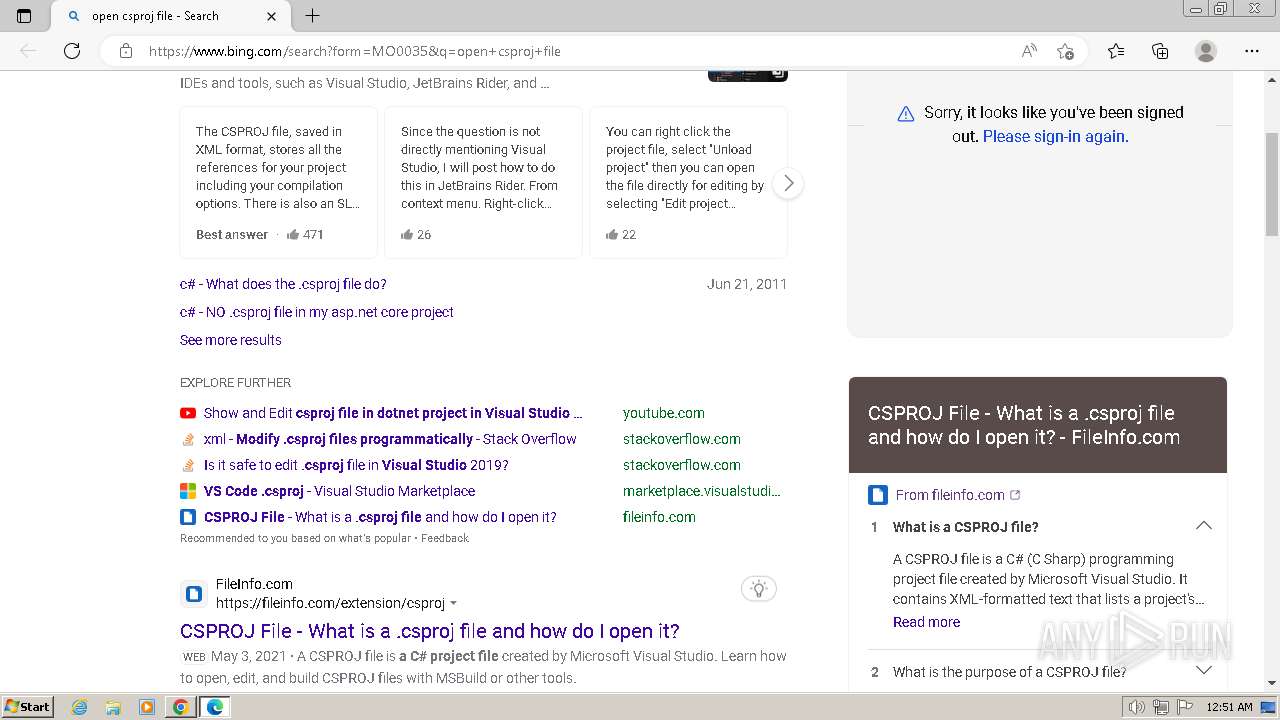Viewport: 1280px width, 720px height.
Task: Click 'Please sign-in again.' link
Action: click(1056, 137)
